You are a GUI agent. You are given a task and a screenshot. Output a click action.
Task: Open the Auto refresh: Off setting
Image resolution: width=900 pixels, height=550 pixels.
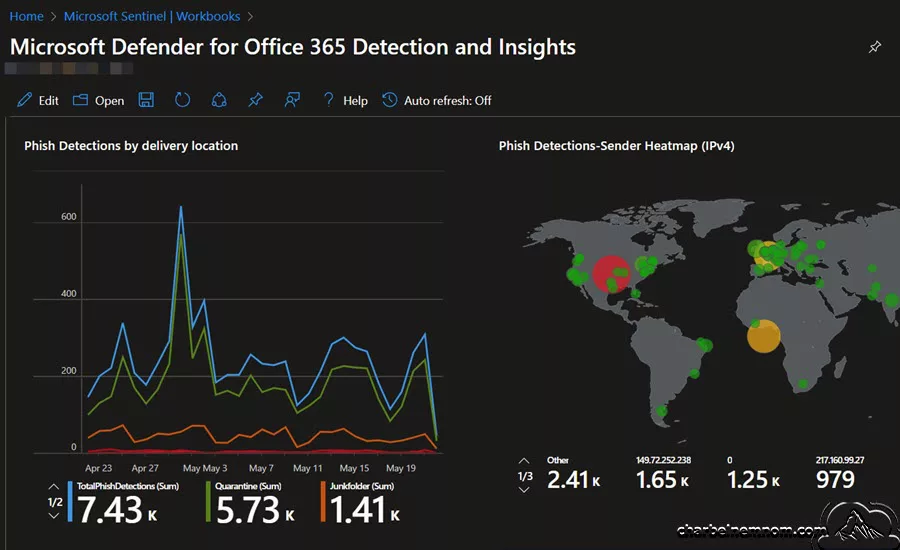(x=448, y=101)
